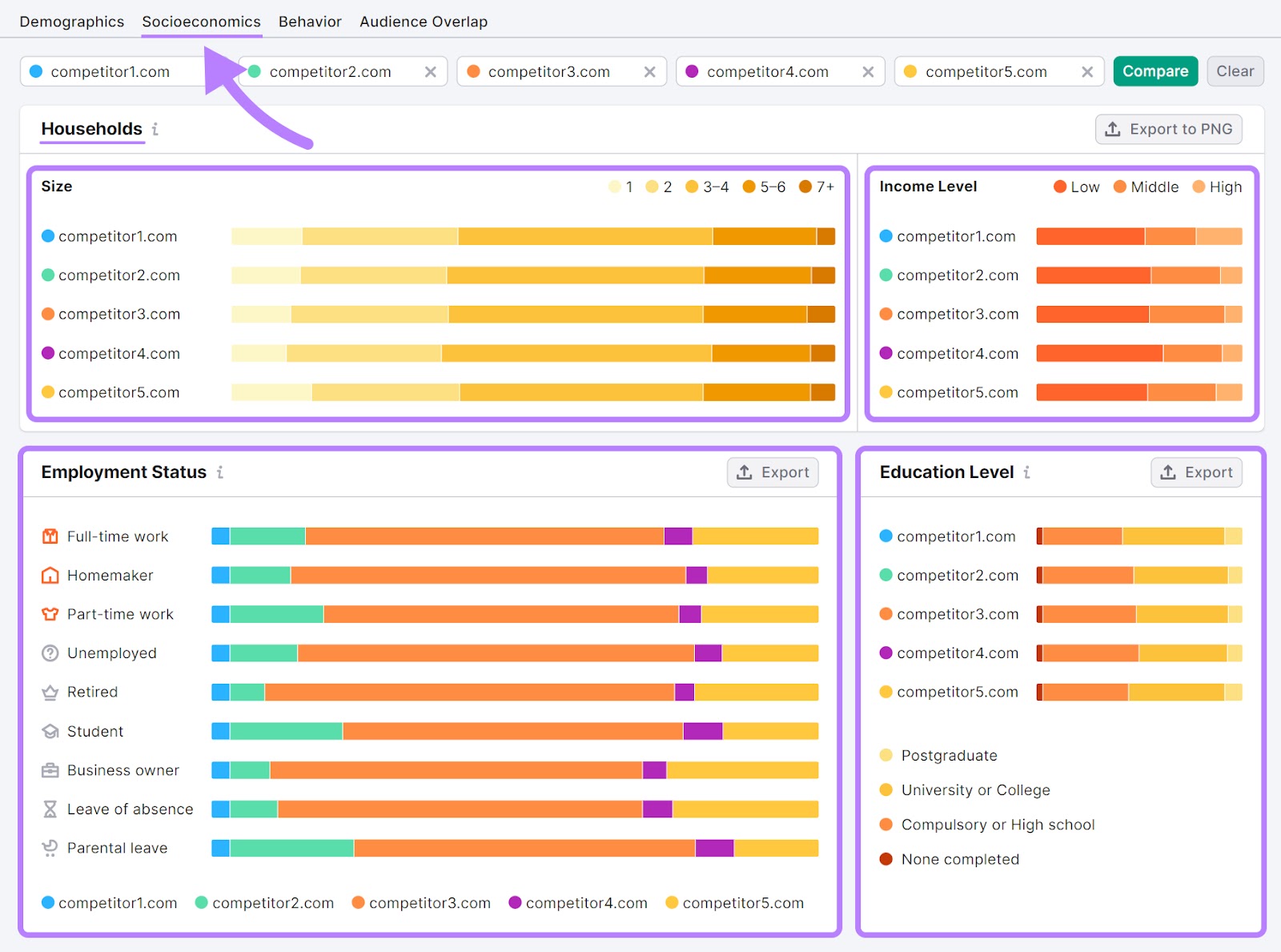This screenshot has height=952, width=1281.
Task: Click the Leave of absence hourglass icon
Action: pyautogui.click(x=50, y=809)
